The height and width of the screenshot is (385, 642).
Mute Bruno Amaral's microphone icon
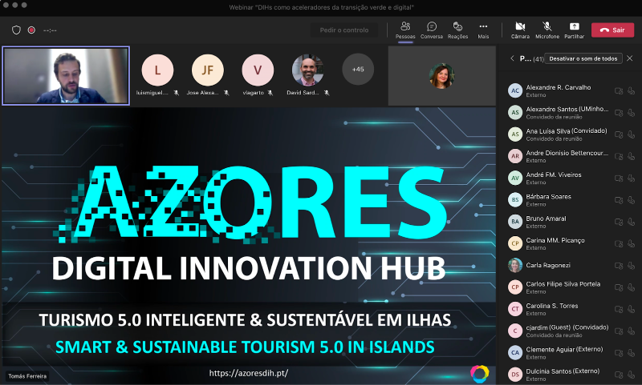point(631,222)
